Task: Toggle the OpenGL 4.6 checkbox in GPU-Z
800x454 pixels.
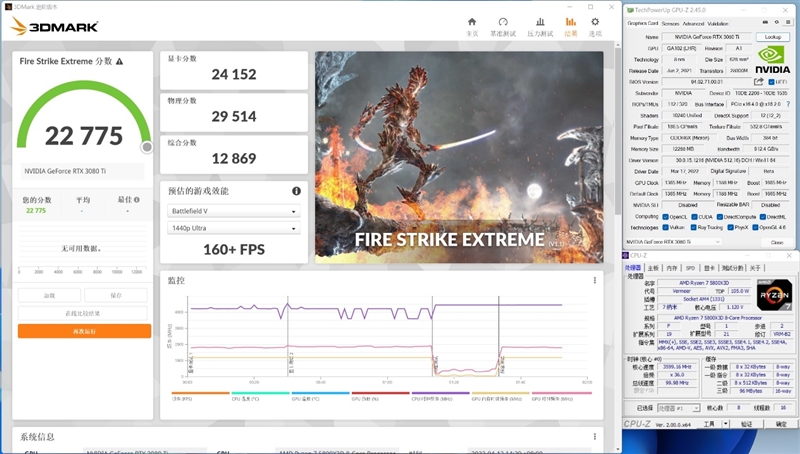Action: coord(755,228)
